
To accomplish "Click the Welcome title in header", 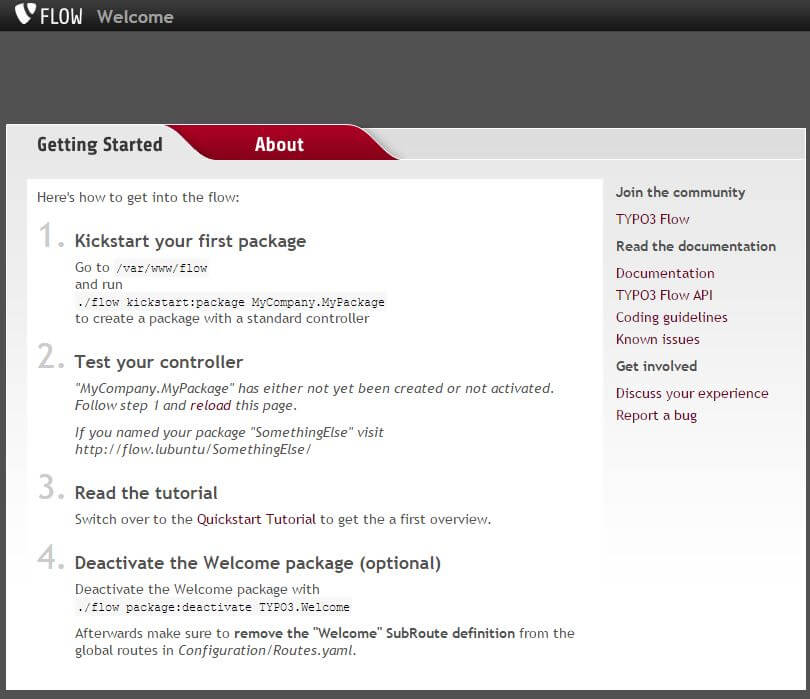I will (x=135, y=17).
